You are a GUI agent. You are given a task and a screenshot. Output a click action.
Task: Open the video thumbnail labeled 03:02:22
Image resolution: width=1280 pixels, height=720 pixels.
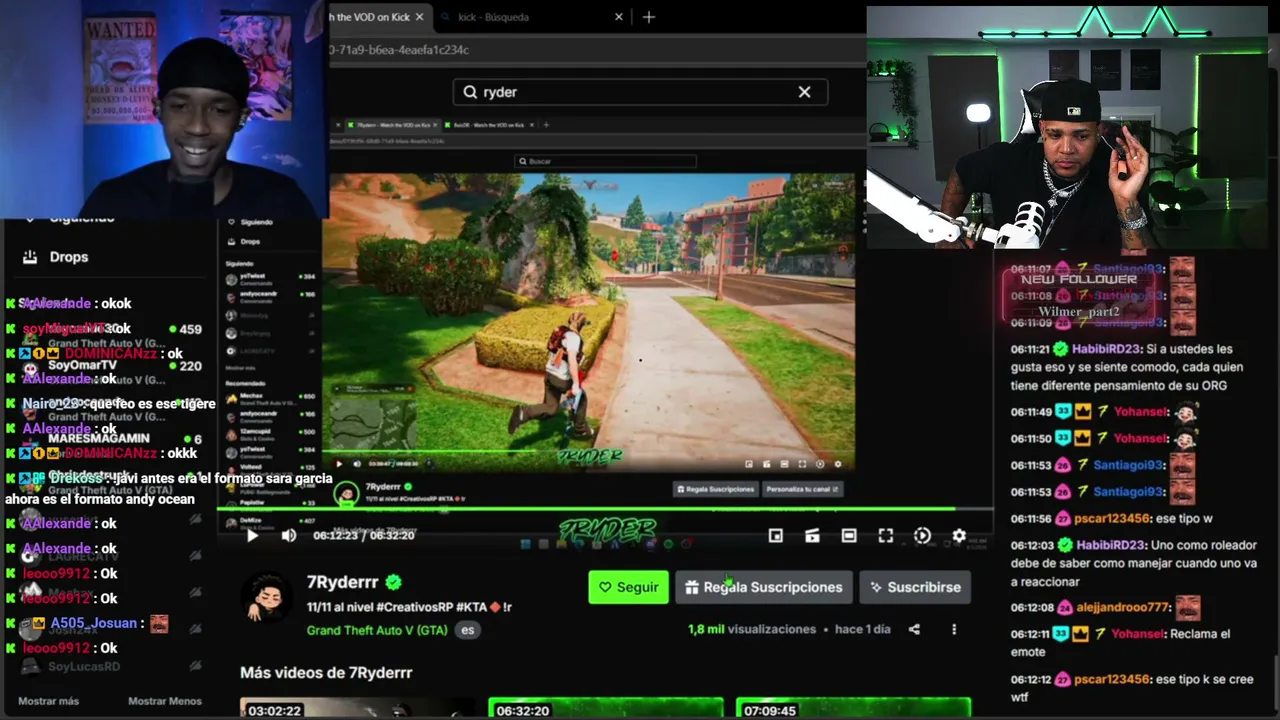358,709
